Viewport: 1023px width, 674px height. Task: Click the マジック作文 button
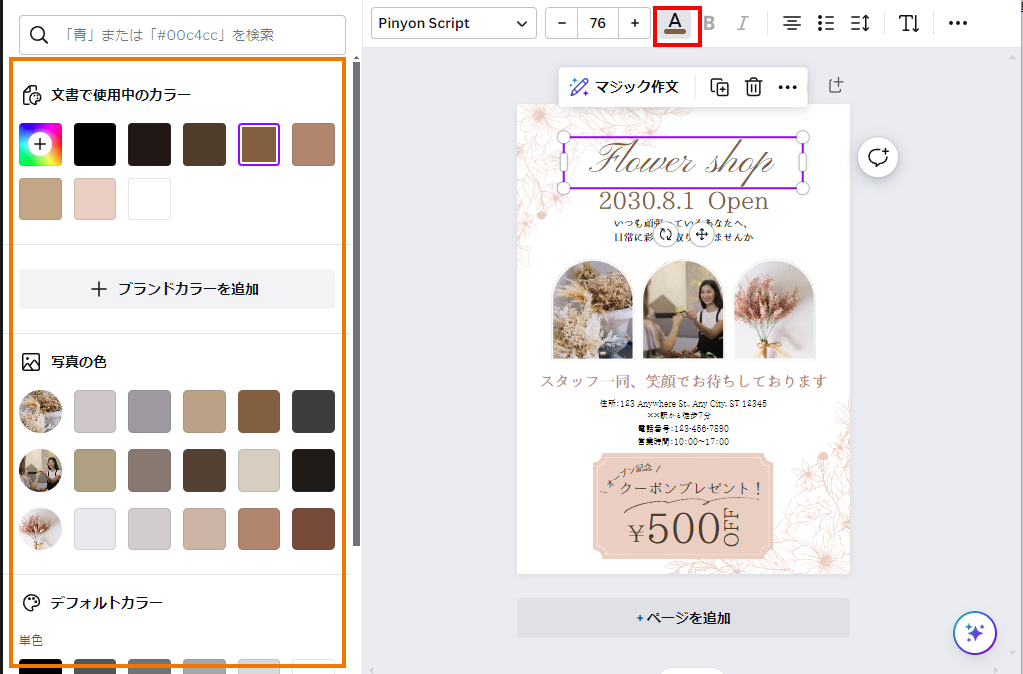(x=625, y=87)
